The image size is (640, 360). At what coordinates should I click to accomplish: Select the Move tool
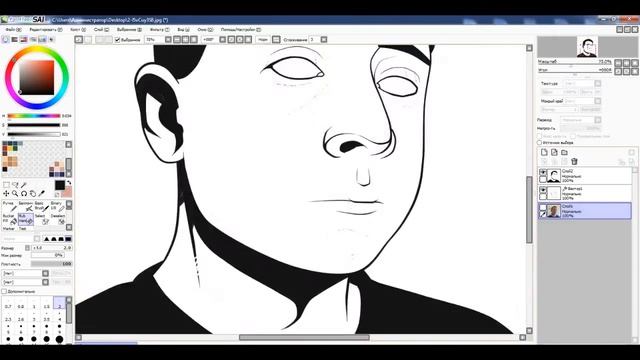coord(6,193)
